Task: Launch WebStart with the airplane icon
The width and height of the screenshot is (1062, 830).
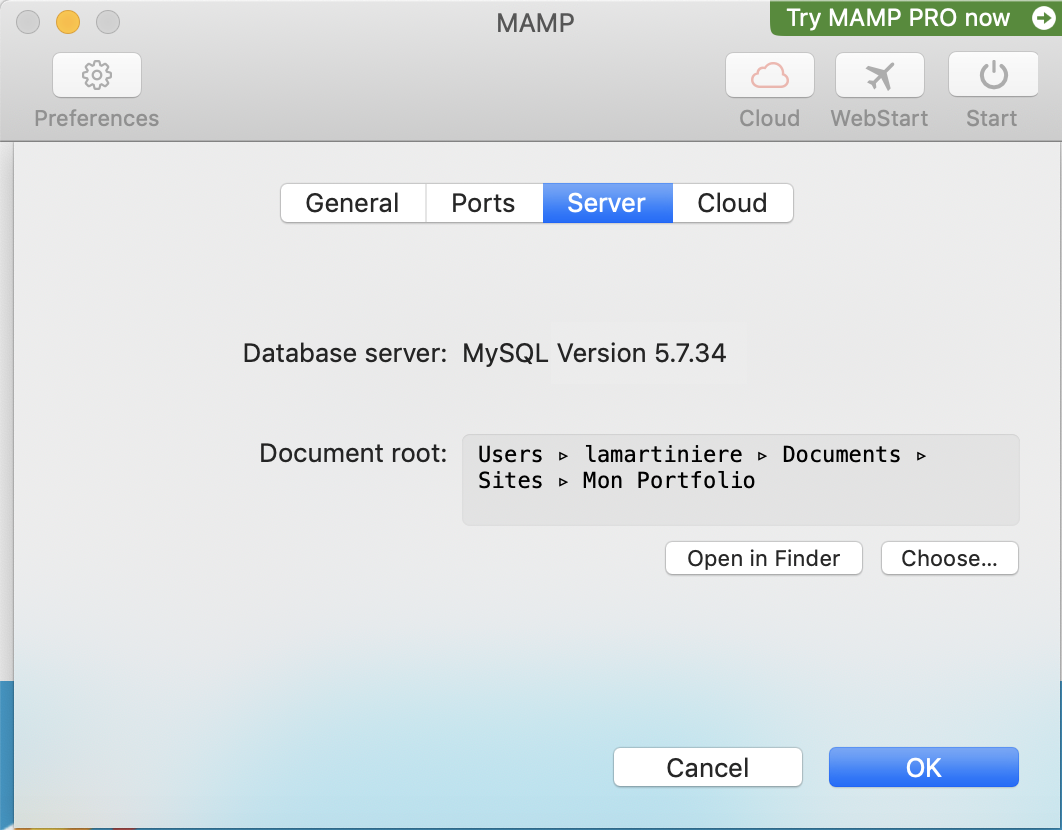Action: tap(879, 76)
